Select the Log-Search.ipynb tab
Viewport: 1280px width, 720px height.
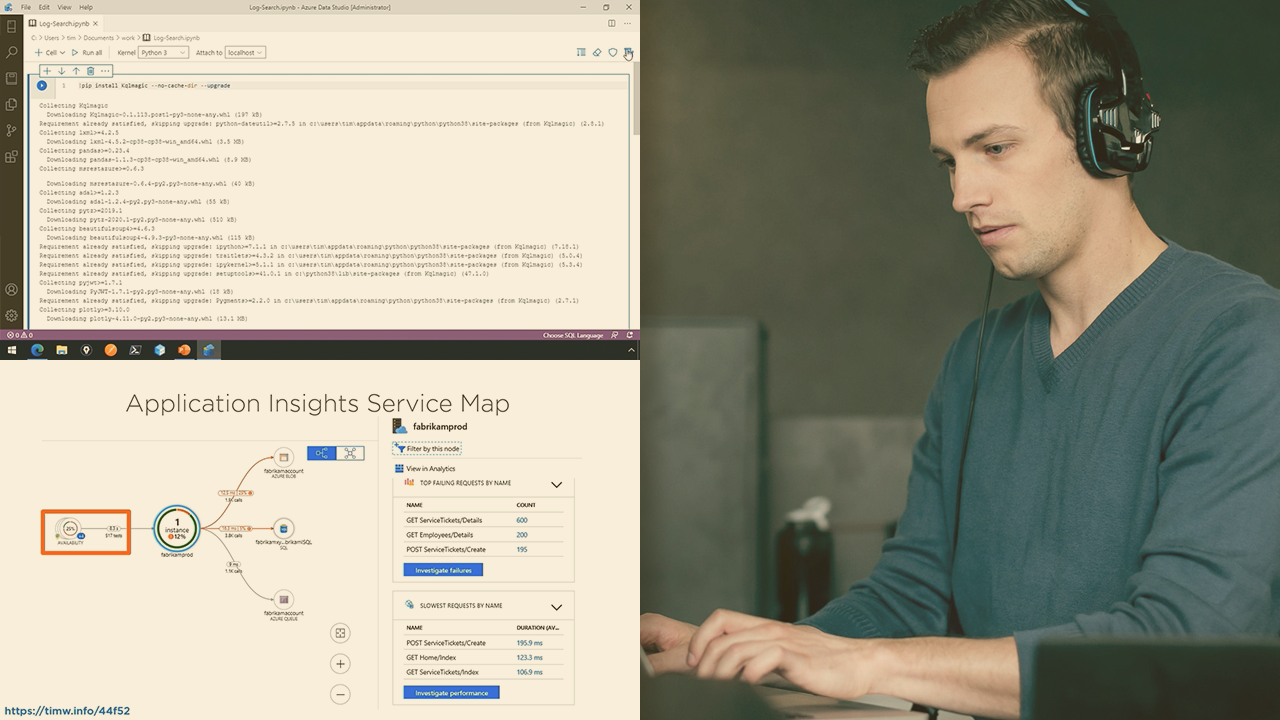pos(64,22)
